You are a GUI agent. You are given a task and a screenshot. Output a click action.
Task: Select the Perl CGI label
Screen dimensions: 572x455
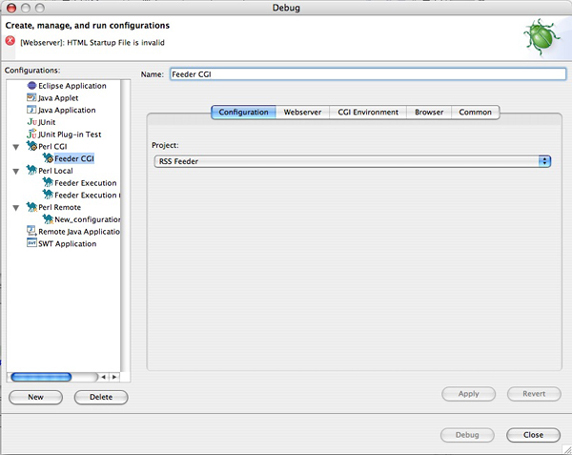point(53,146)
